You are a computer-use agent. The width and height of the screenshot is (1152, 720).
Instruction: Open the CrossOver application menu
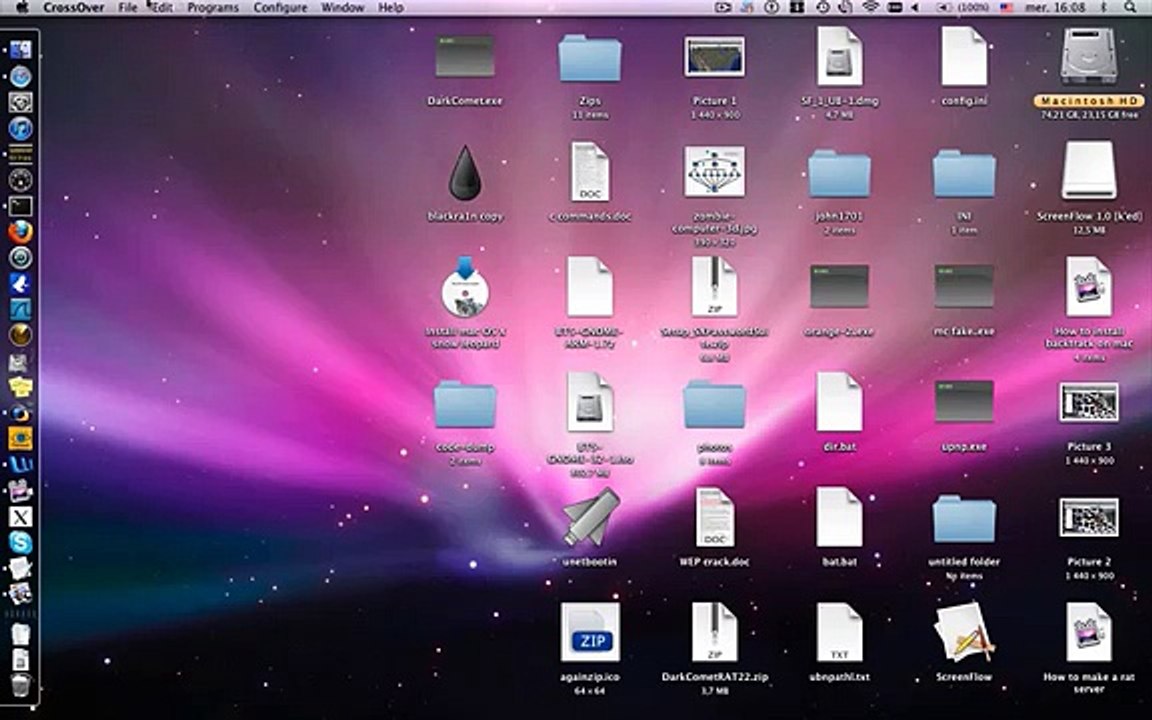[73, 7]
